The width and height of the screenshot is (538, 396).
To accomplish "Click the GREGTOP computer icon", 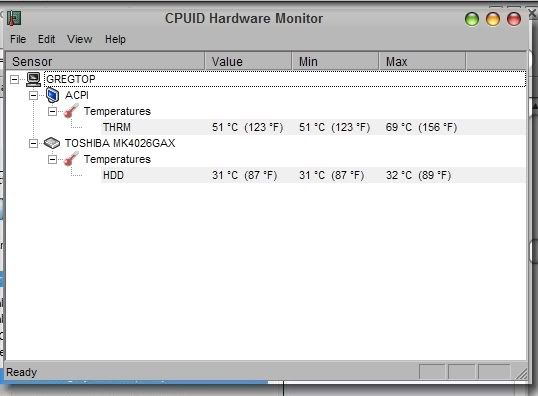I will pos(33,79).
